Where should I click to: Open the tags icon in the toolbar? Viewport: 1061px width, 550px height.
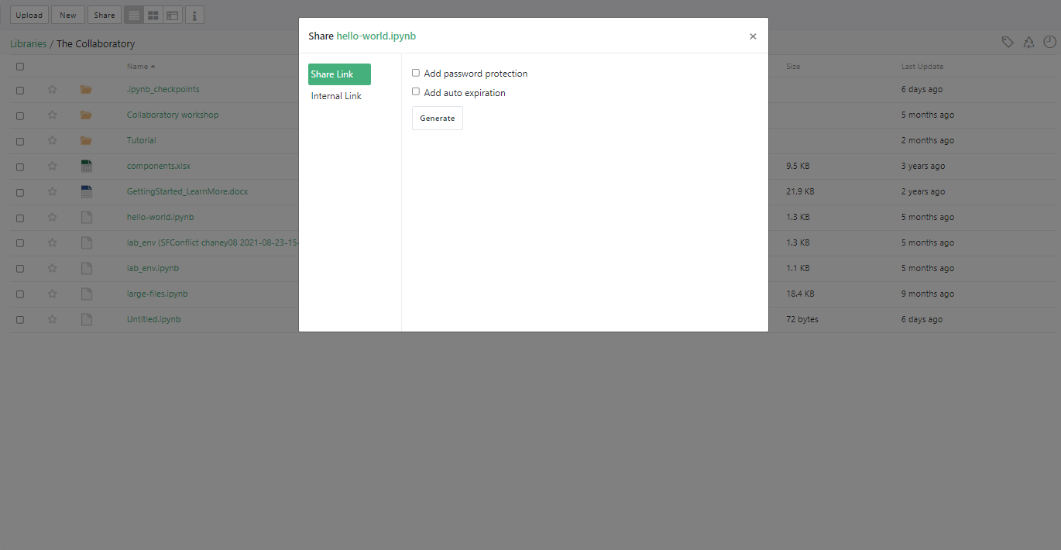1008,42
